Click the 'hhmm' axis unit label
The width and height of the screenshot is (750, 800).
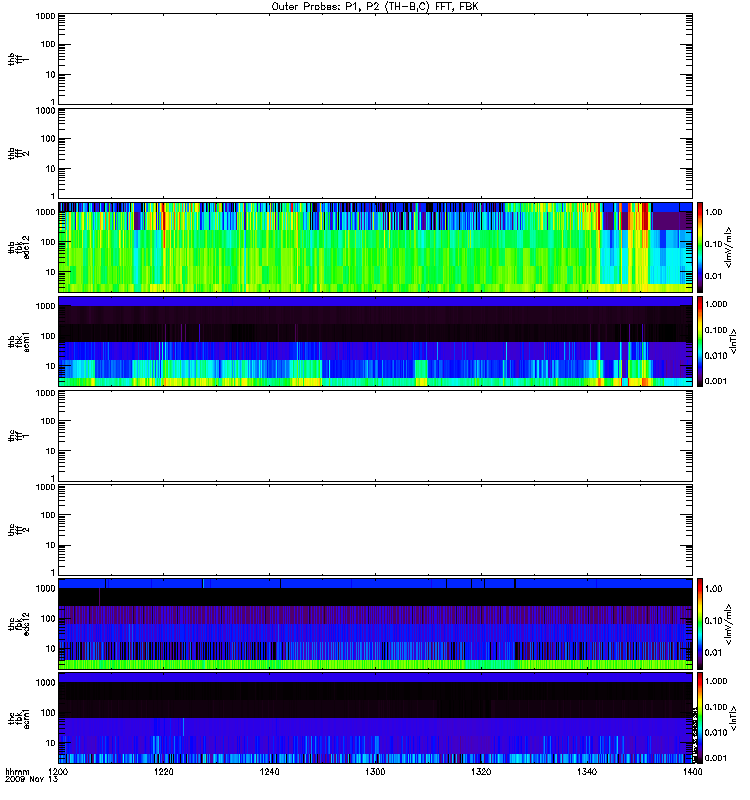coord(17,772)
